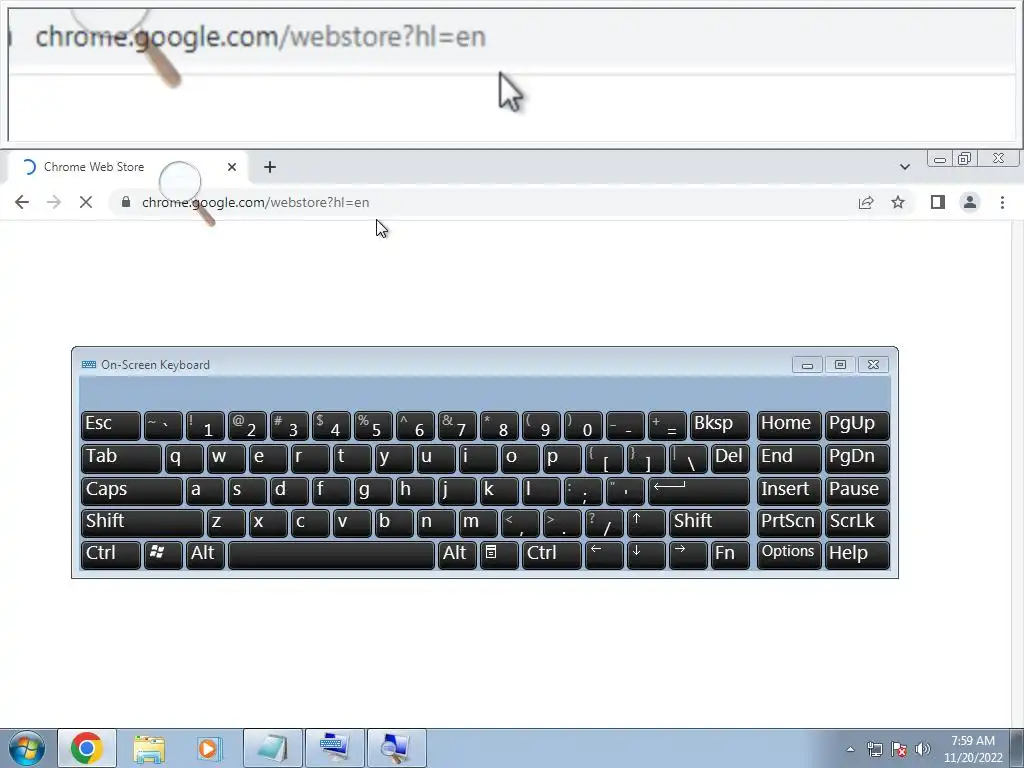Open Google Chrome from the taskbar
The image size is (1024, 768).
87,748
